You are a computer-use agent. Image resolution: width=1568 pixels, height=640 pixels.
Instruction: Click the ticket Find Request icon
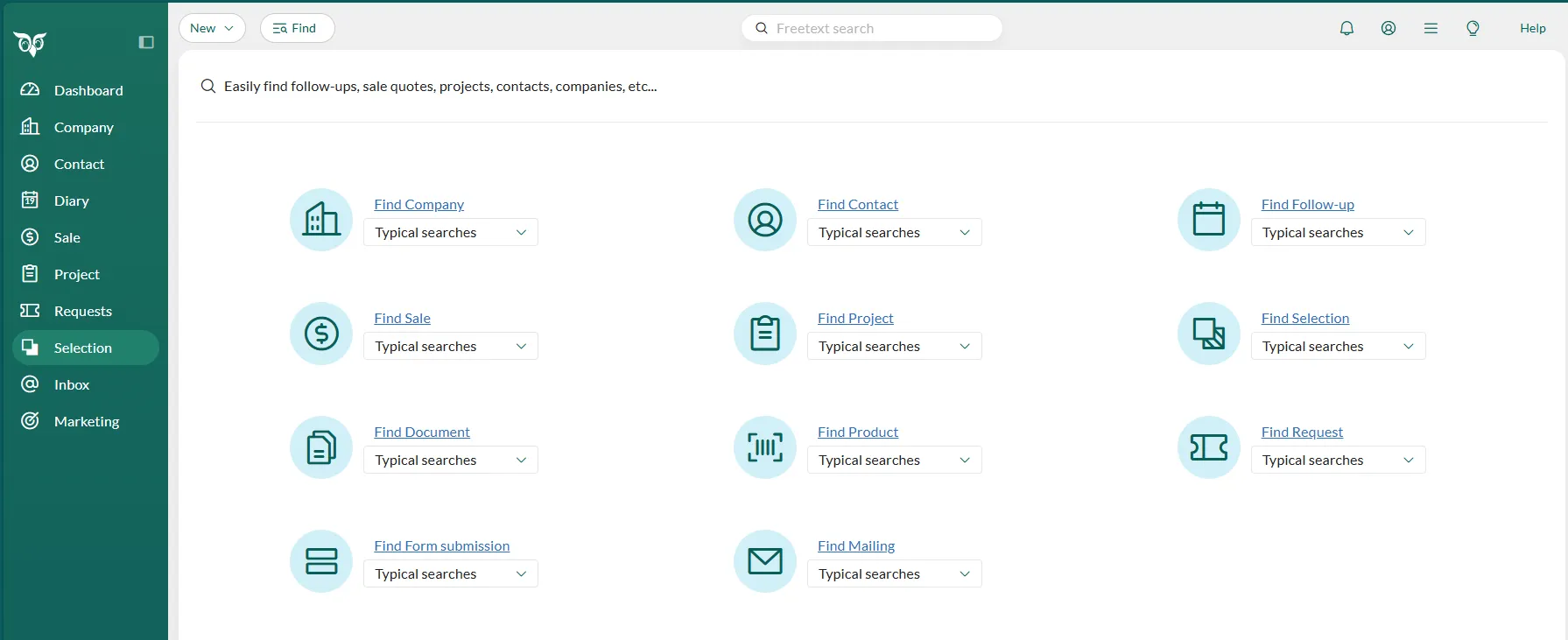[x=1208, y=447]
